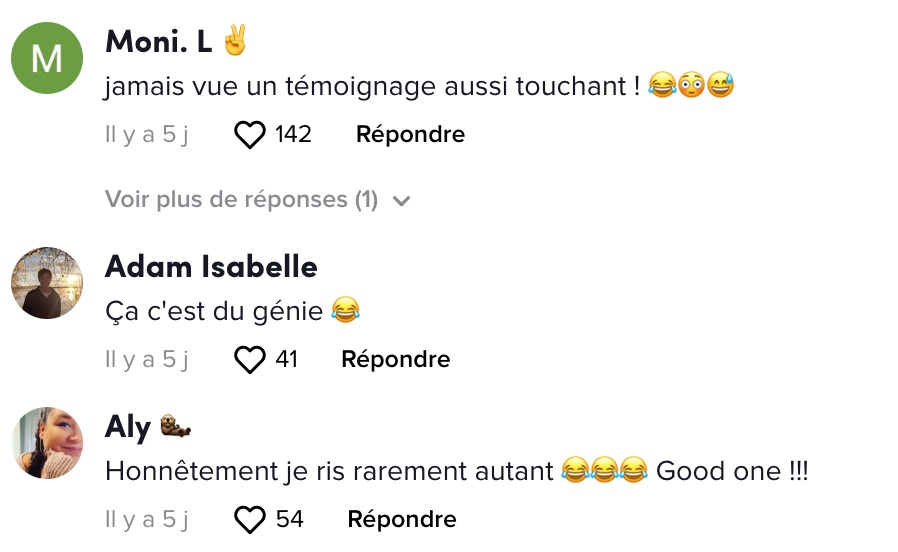Like Moni. L's comment with the heart
Image resolution: width=898 pixels, height=552 pixels.
[x=250, y=135]
